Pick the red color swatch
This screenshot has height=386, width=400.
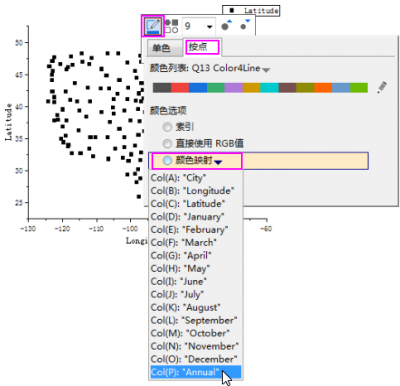click(x=180, y=88)
